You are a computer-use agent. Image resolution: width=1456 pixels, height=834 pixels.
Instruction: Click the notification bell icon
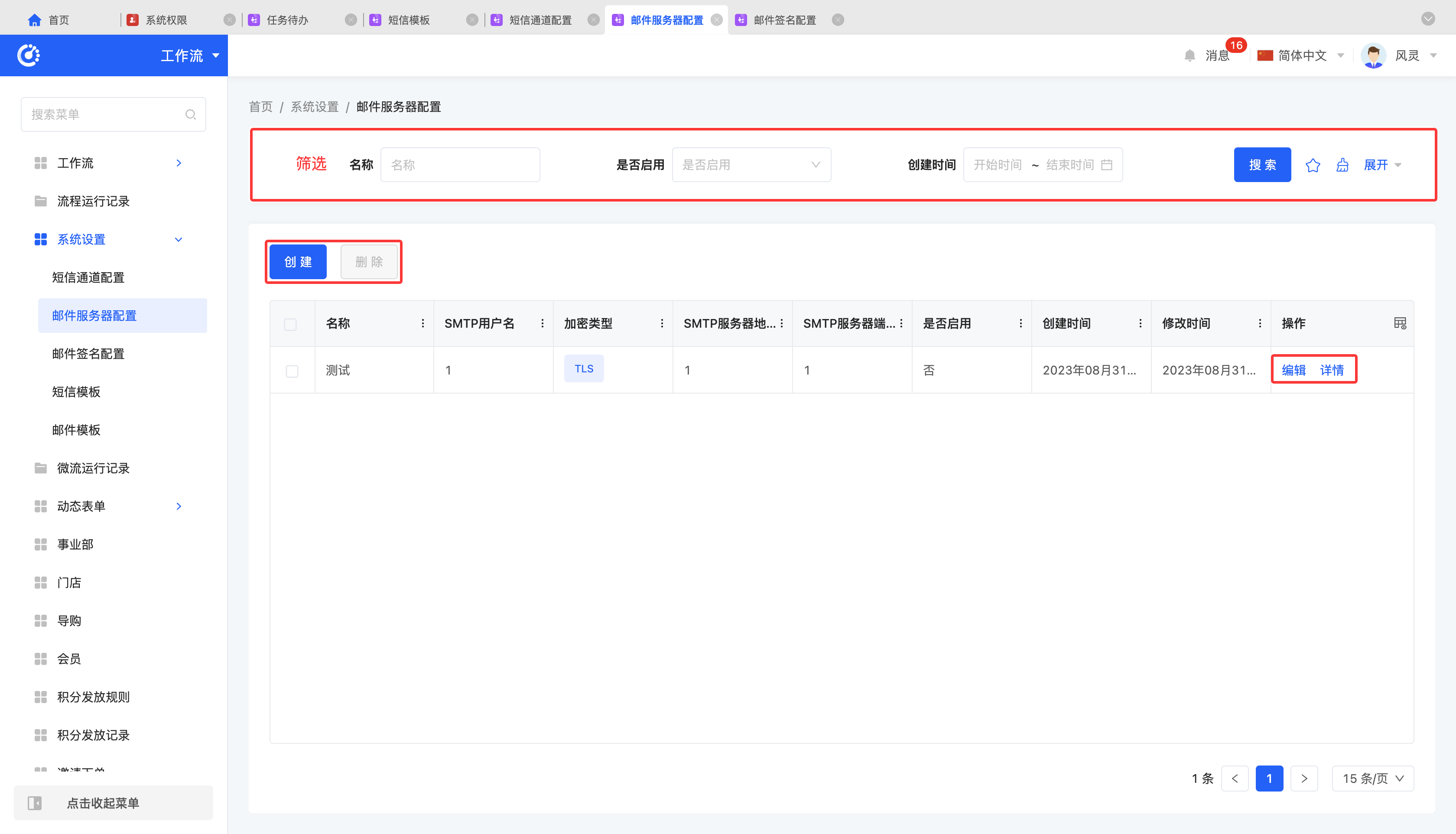click(x=1190, y=55)
